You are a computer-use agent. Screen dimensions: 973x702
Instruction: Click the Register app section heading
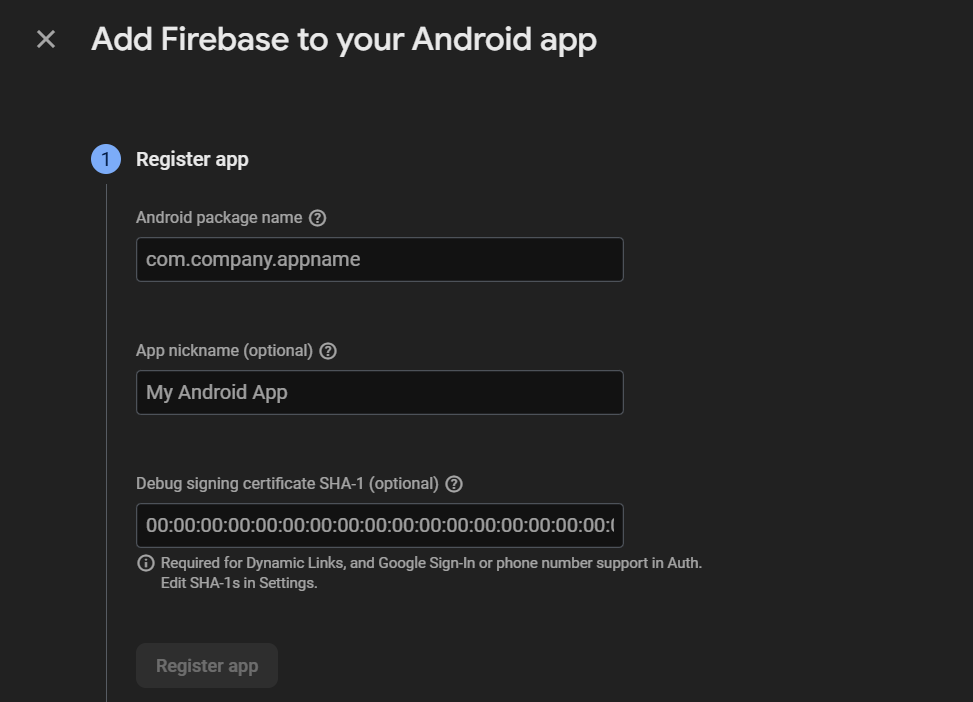(x=192, y=159)
